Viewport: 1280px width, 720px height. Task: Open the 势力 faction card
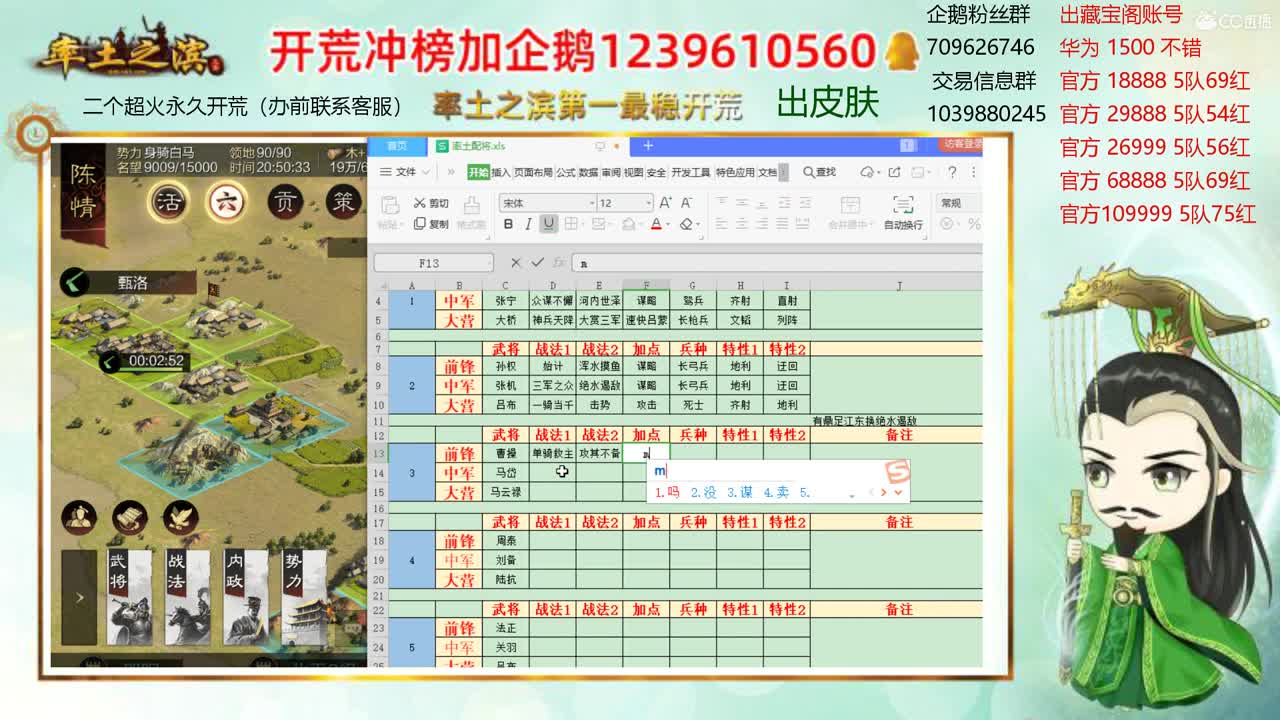[304, 597]
